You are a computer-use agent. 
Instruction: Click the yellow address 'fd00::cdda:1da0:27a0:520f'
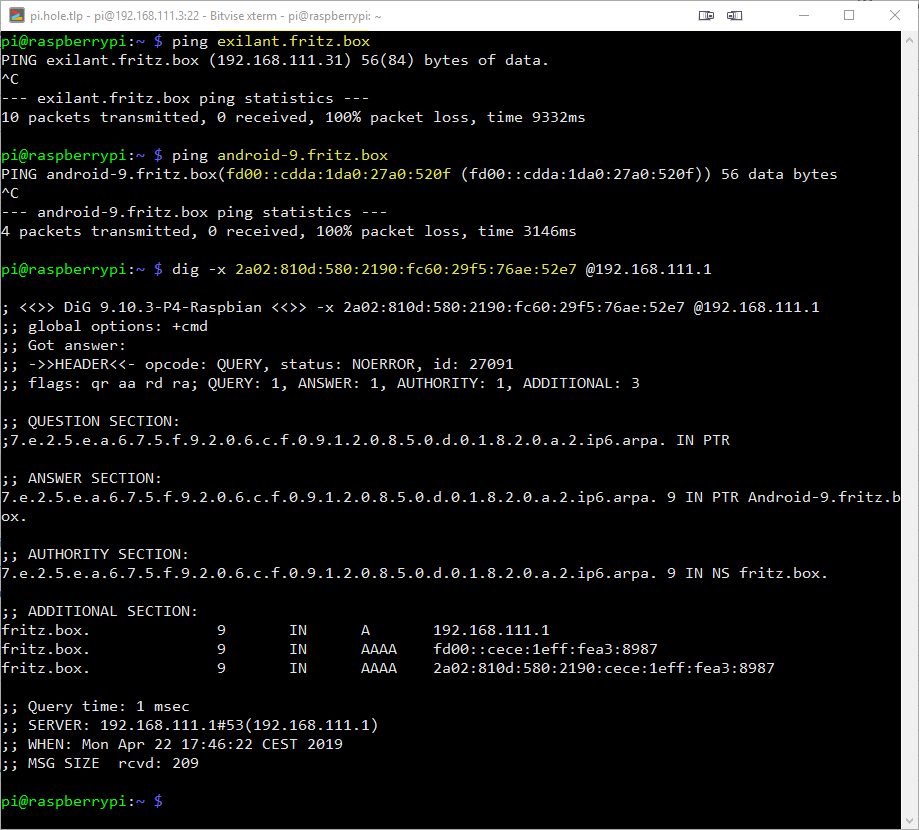(x=339, y=175)
